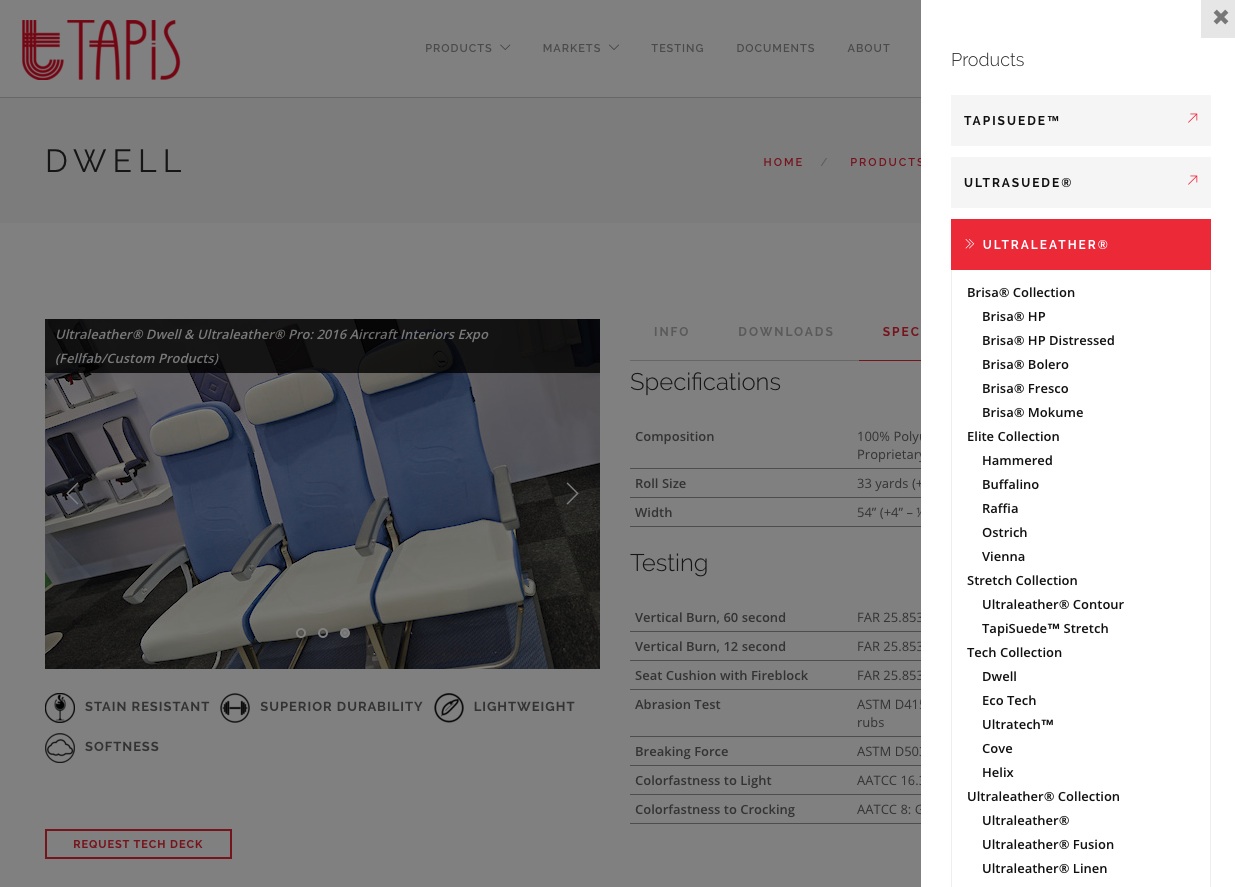Image resolution: width=1235 pixels, height=887 pixels.
Task: Select the Ultratech product
Action: [1018, 724]
